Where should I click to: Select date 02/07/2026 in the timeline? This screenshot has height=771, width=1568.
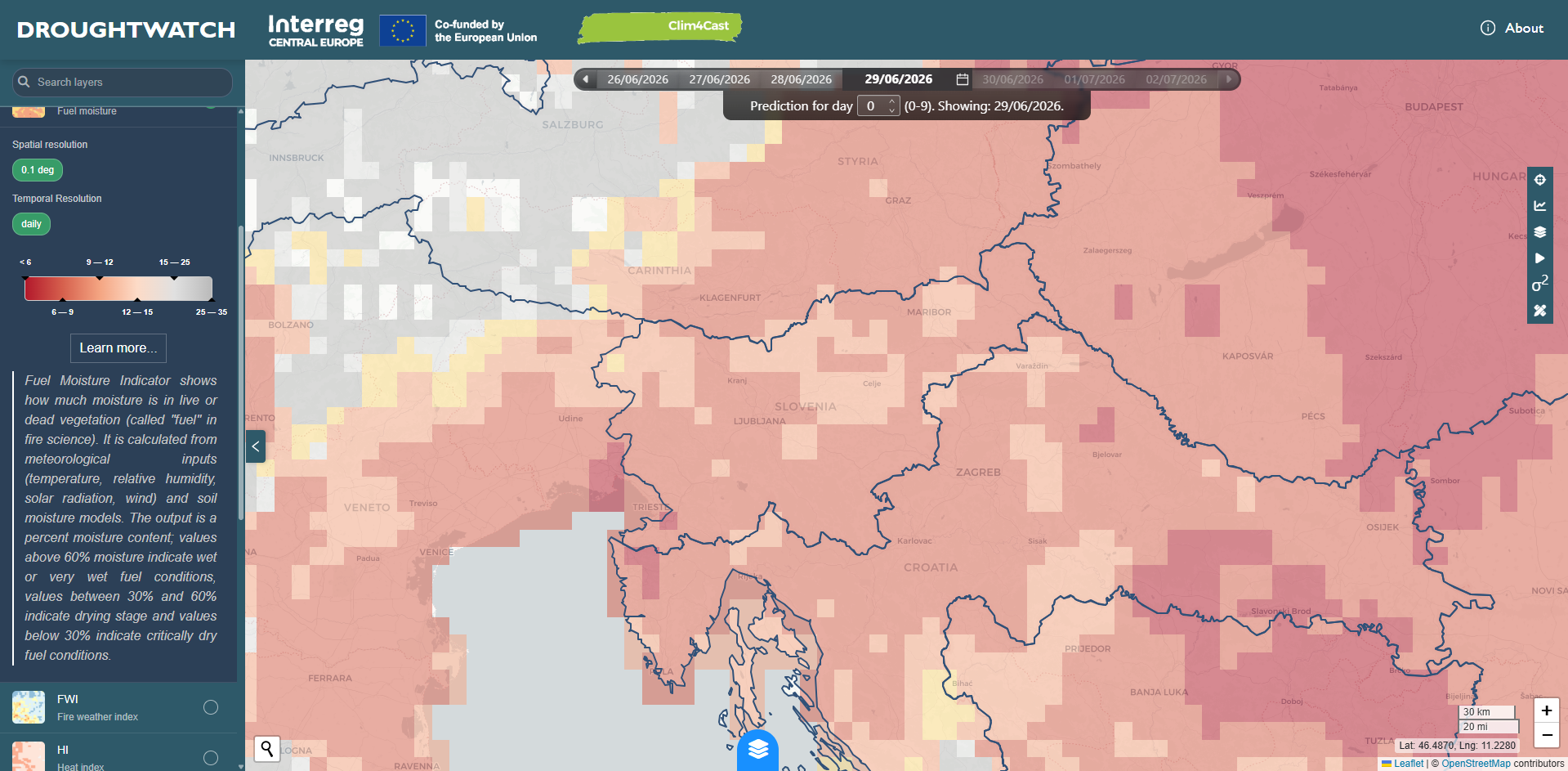[1176, 79]
